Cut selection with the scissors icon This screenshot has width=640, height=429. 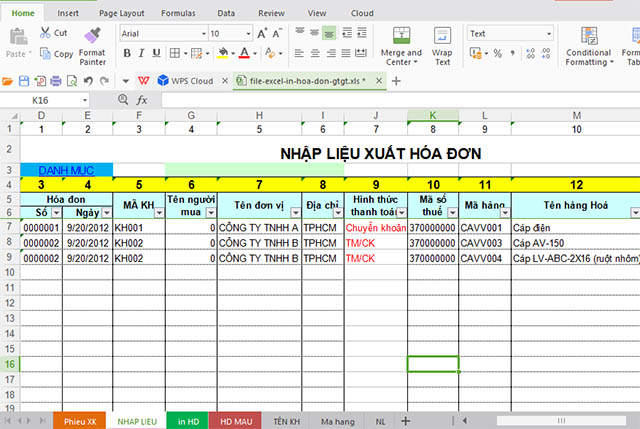45,33
